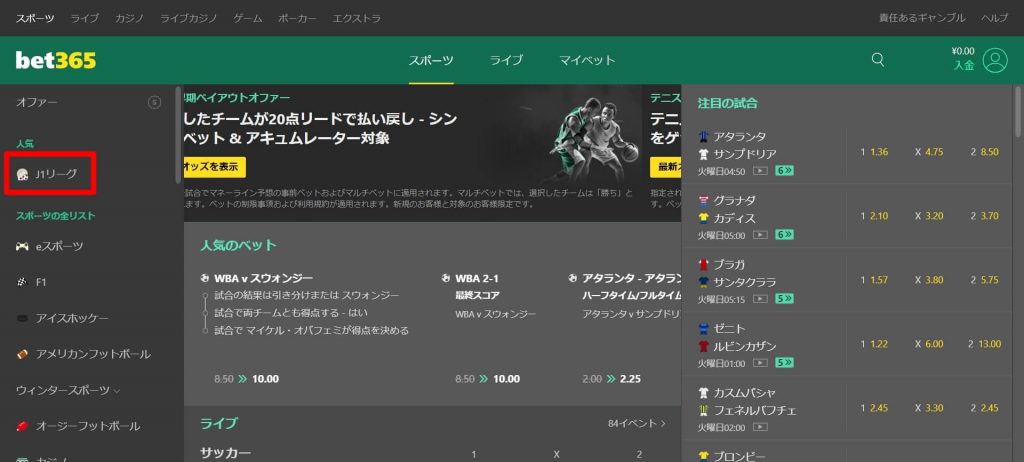Click the 入金 deposit link
This screenshot has width=1024, height=462.
963,65
